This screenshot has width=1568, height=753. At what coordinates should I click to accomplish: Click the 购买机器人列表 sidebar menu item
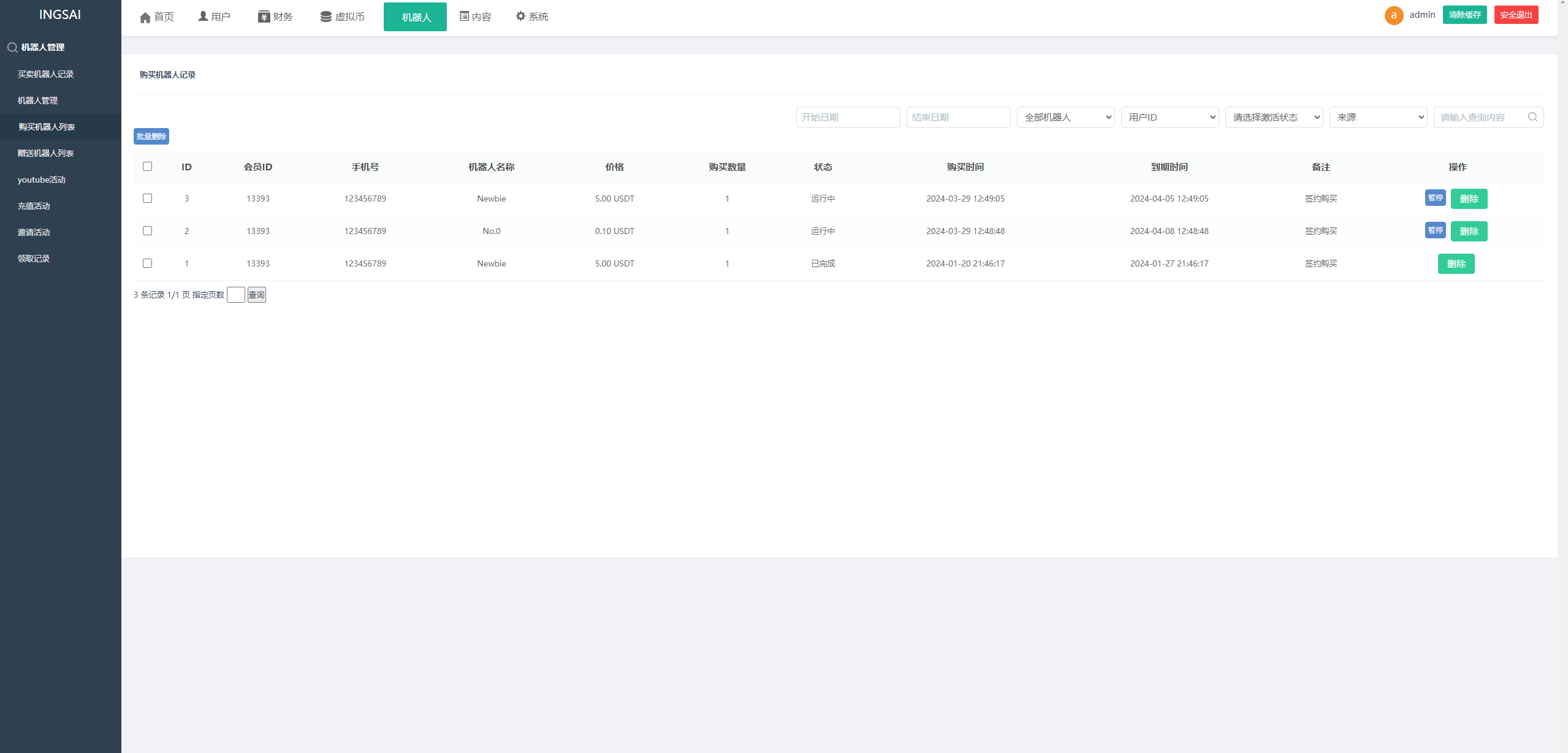47,126
